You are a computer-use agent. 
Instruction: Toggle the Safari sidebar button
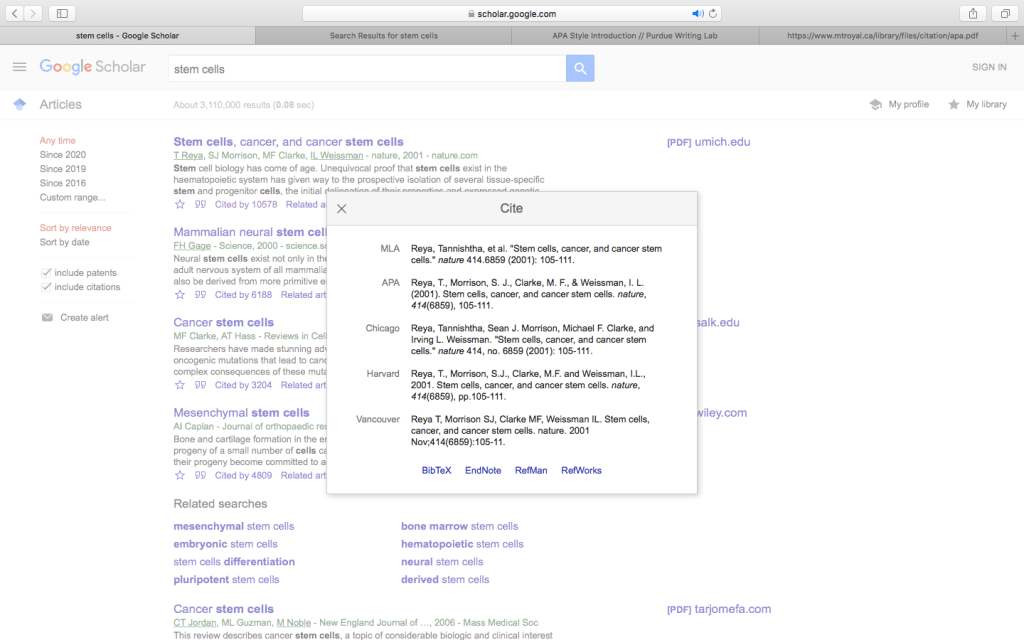point(62,13)
